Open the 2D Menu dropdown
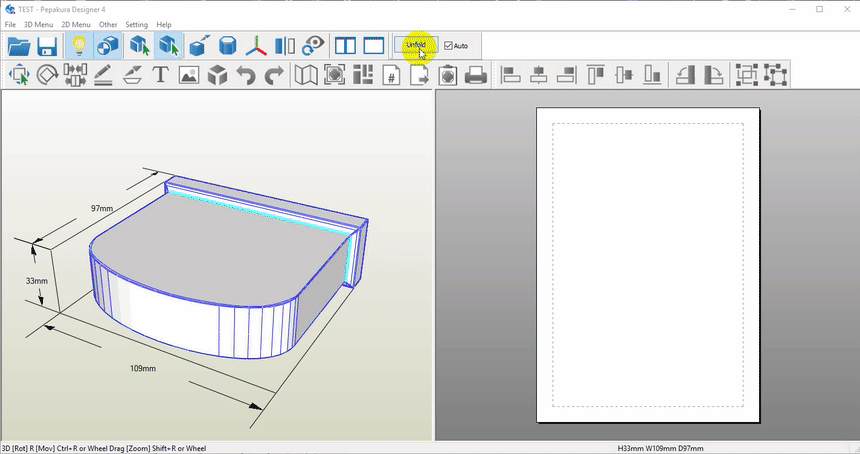The width and height of the screenshot is (860, 454). pyautogui.click(x=76, y=24)
